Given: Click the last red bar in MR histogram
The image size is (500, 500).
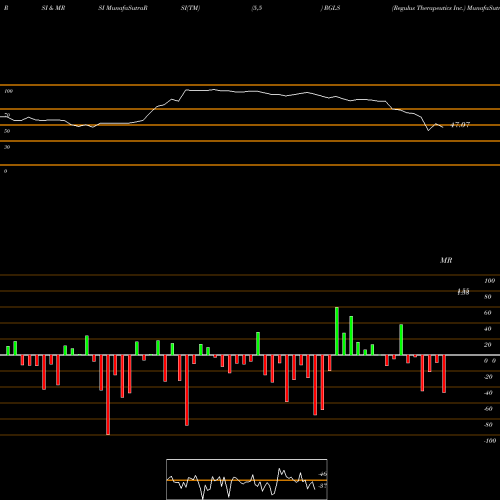Looking at the screenshot, I should (444, 374).
